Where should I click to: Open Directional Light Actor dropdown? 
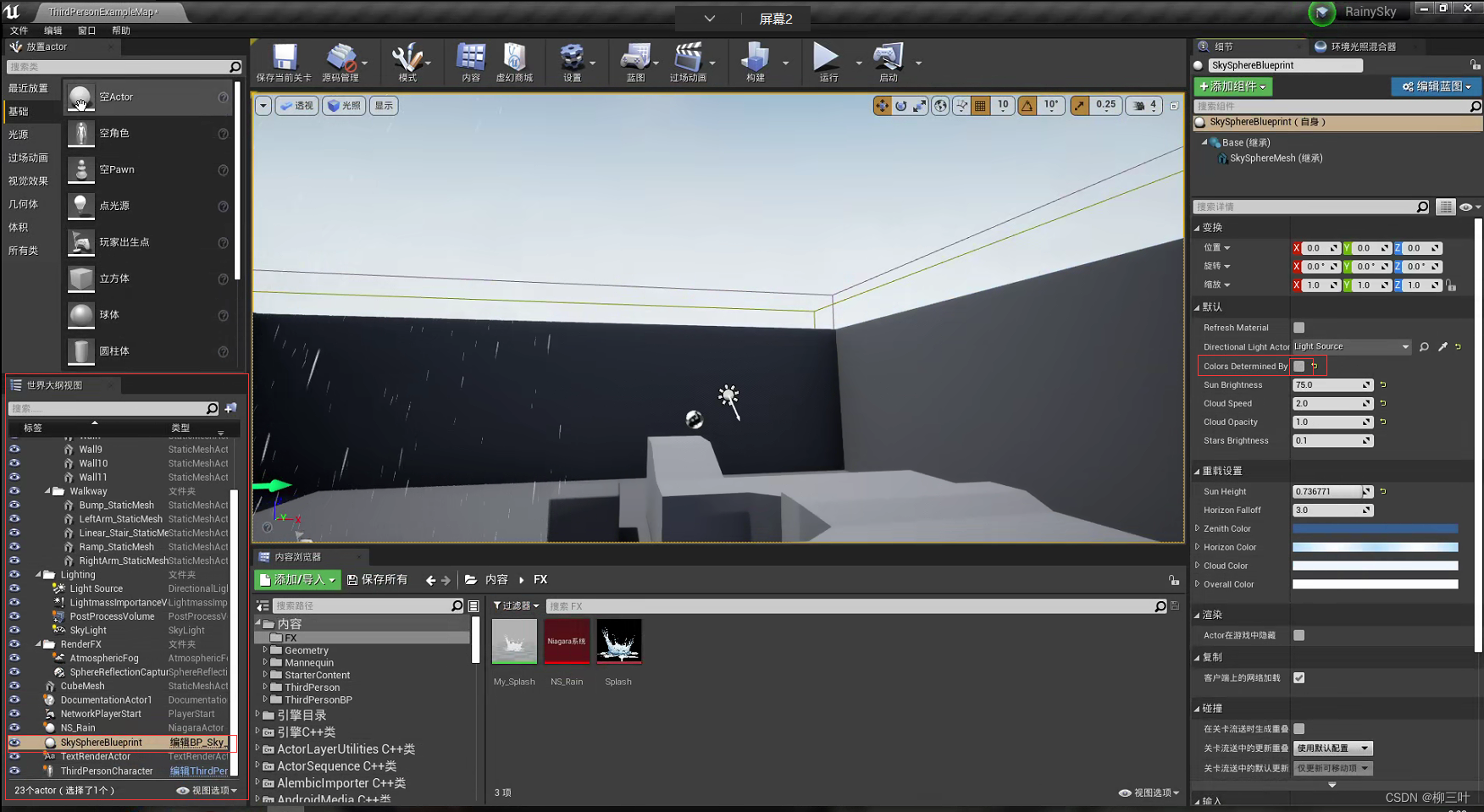(x=1352, y=346)
